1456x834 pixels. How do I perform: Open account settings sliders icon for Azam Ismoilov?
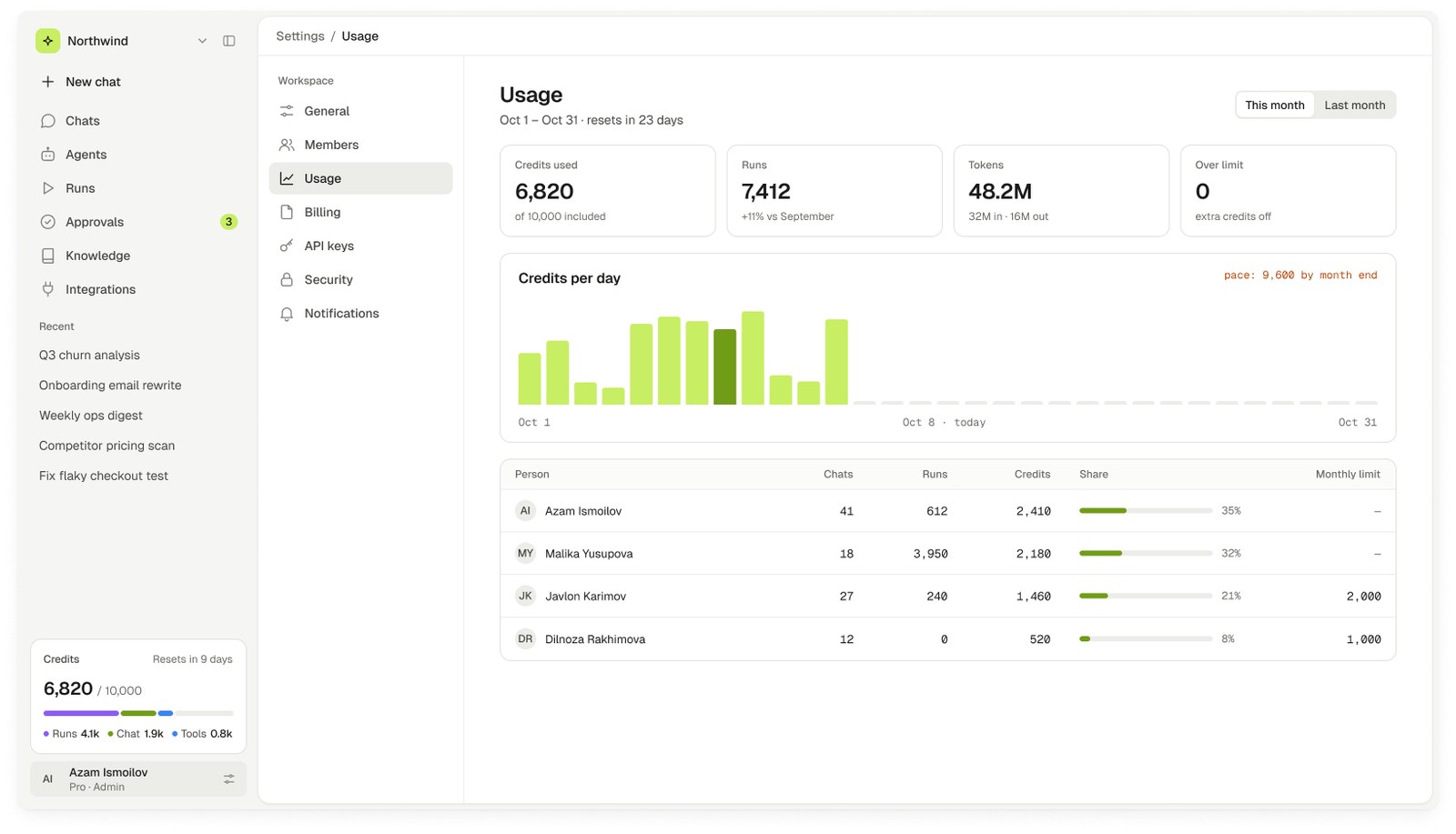pyautogui.click(x=229, y=779)
